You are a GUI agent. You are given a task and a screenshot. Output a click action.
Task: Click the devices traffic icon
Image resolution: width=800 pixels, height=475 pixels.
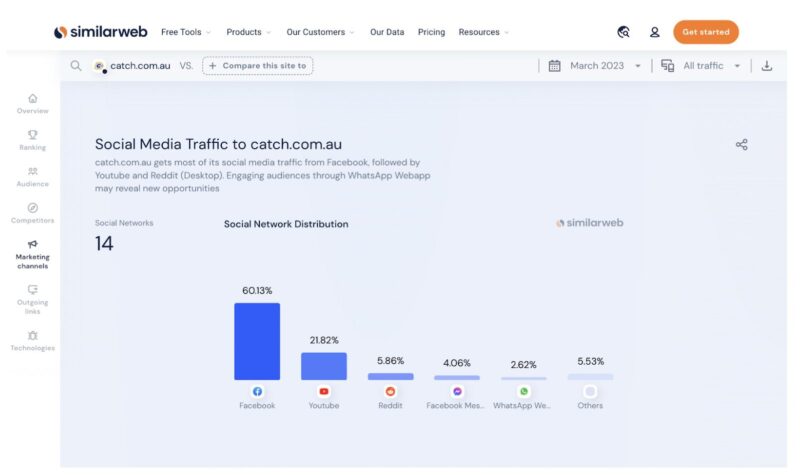667,66
